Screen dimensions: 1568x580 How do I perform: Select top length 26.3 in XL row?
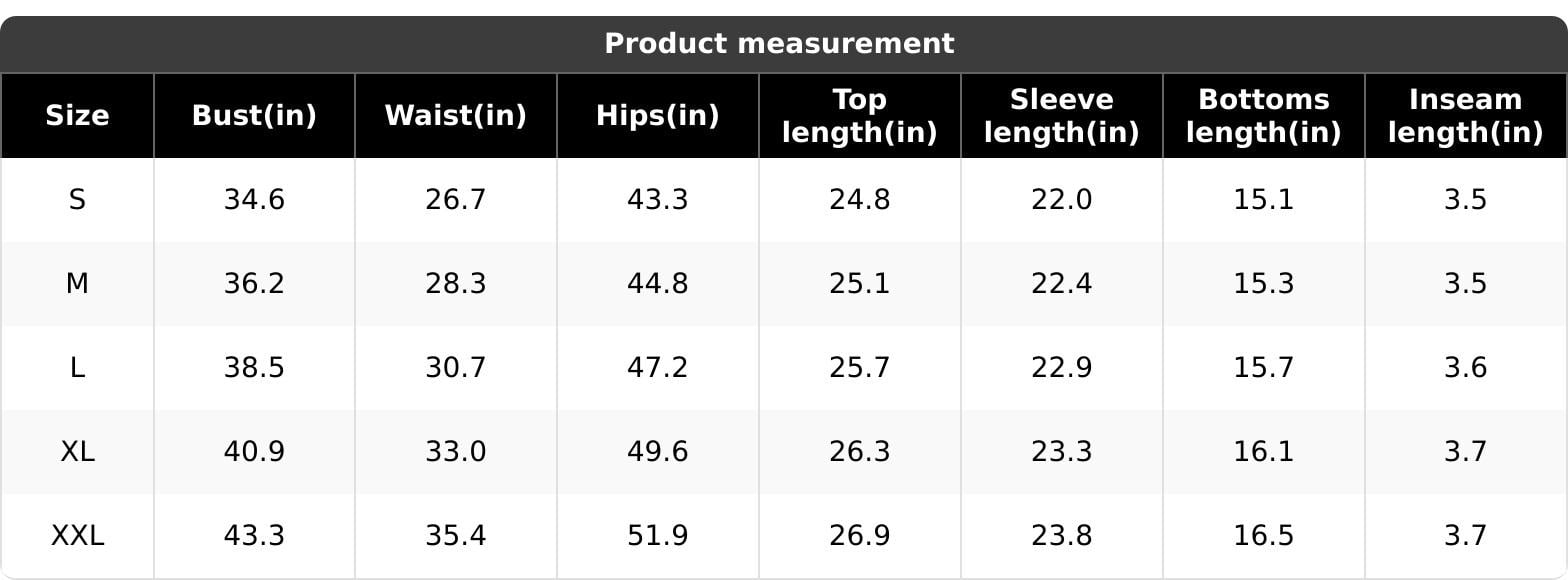[x=860, y=452]
